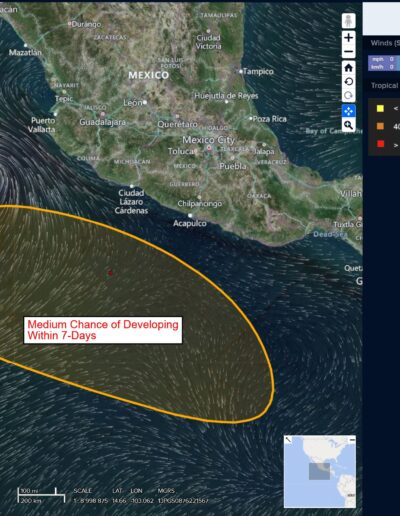The height and width of the screenshot is (516, 400).
Task: Click the MGRS coordinate readout
Action: tap(183, 501)
